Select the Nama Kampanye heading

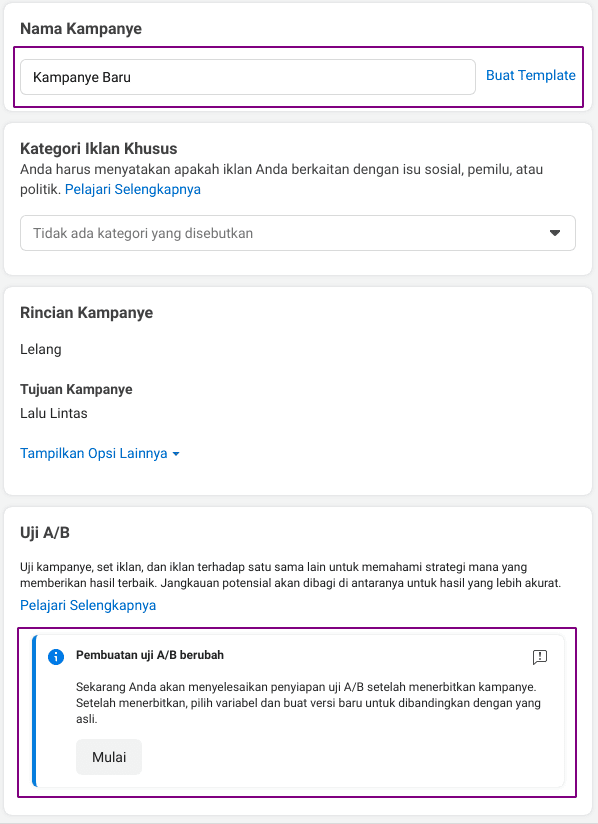click(x=81, y=28)
